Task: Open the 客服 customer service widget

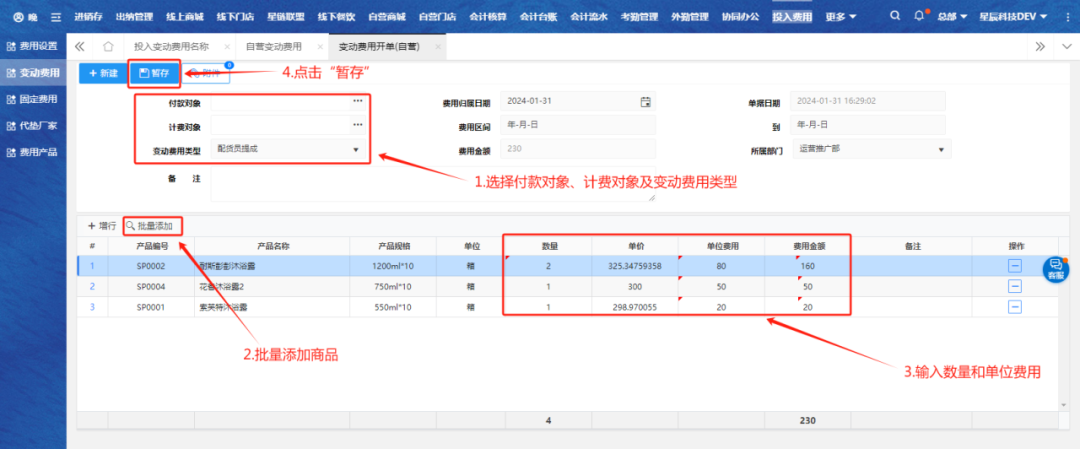Action: pos(1055,268)
